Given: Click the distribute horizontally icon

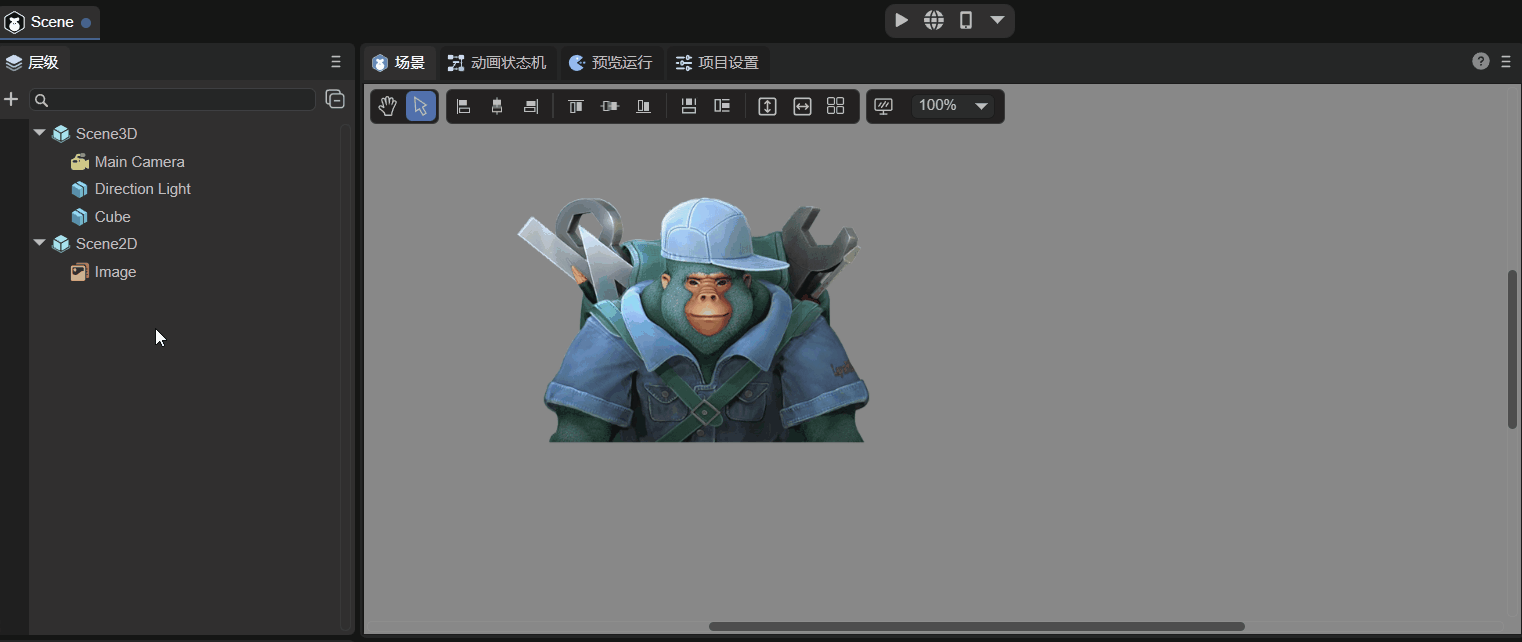Looking at the screenshot, I should pyautogui.click(x=722, y=106).
